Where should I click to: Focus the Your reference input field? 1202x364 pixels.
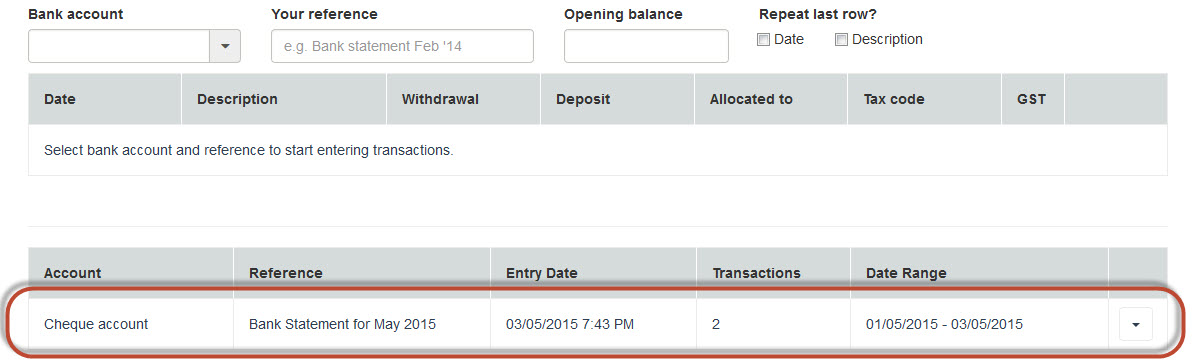pos(402,46)
